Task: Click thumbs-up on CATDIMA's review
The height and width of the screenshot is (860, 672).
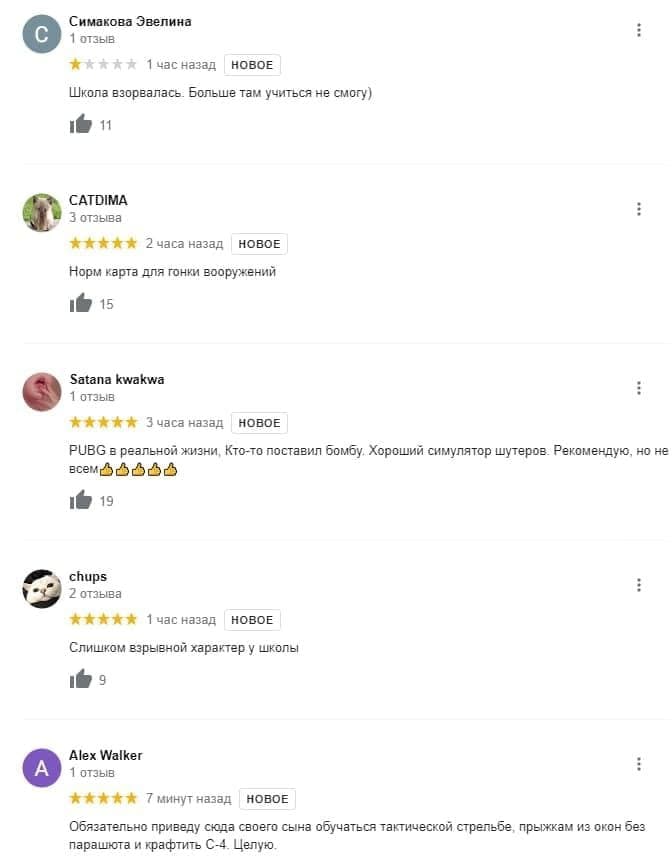Action: tap(81, 303)
